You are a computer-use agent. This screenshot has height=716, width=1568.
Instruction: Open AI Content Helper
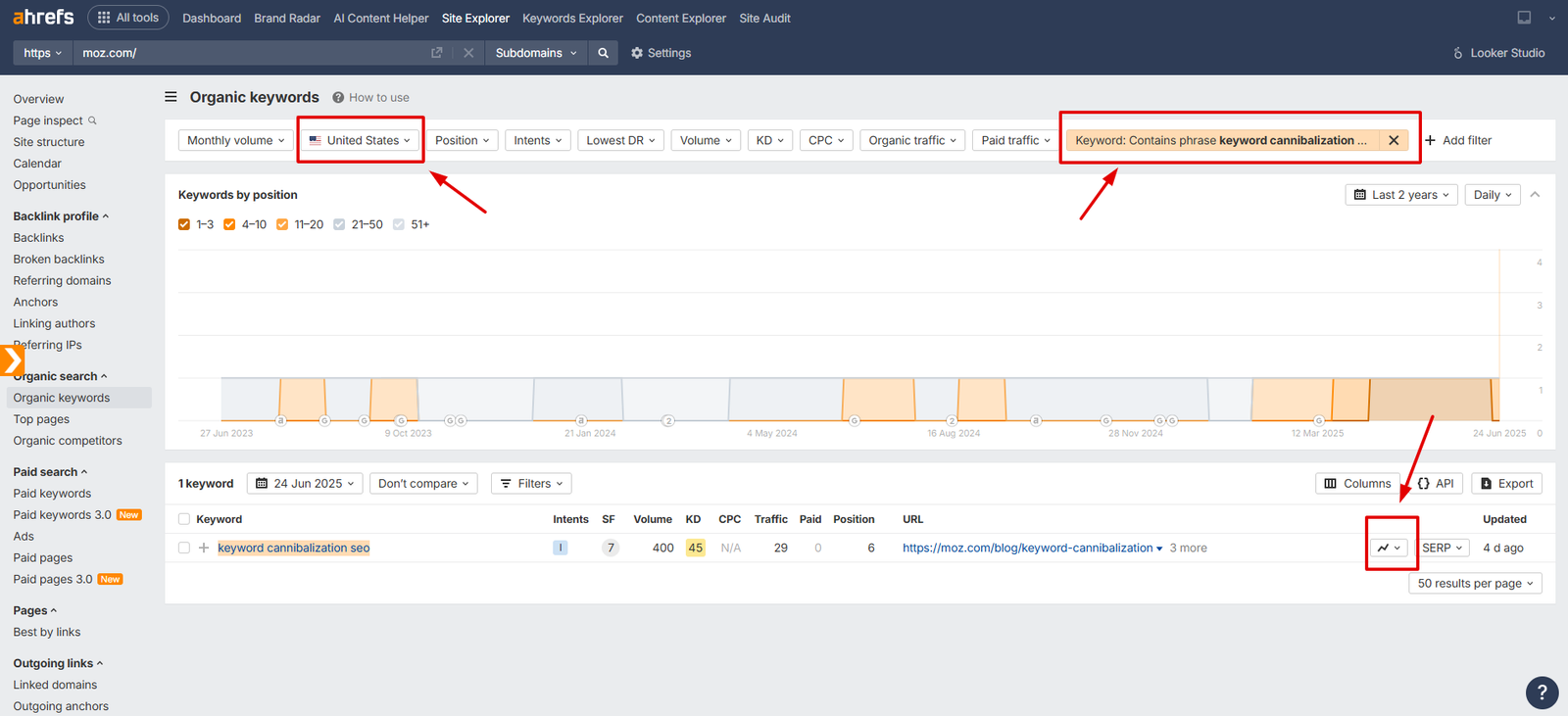[381, 18]
